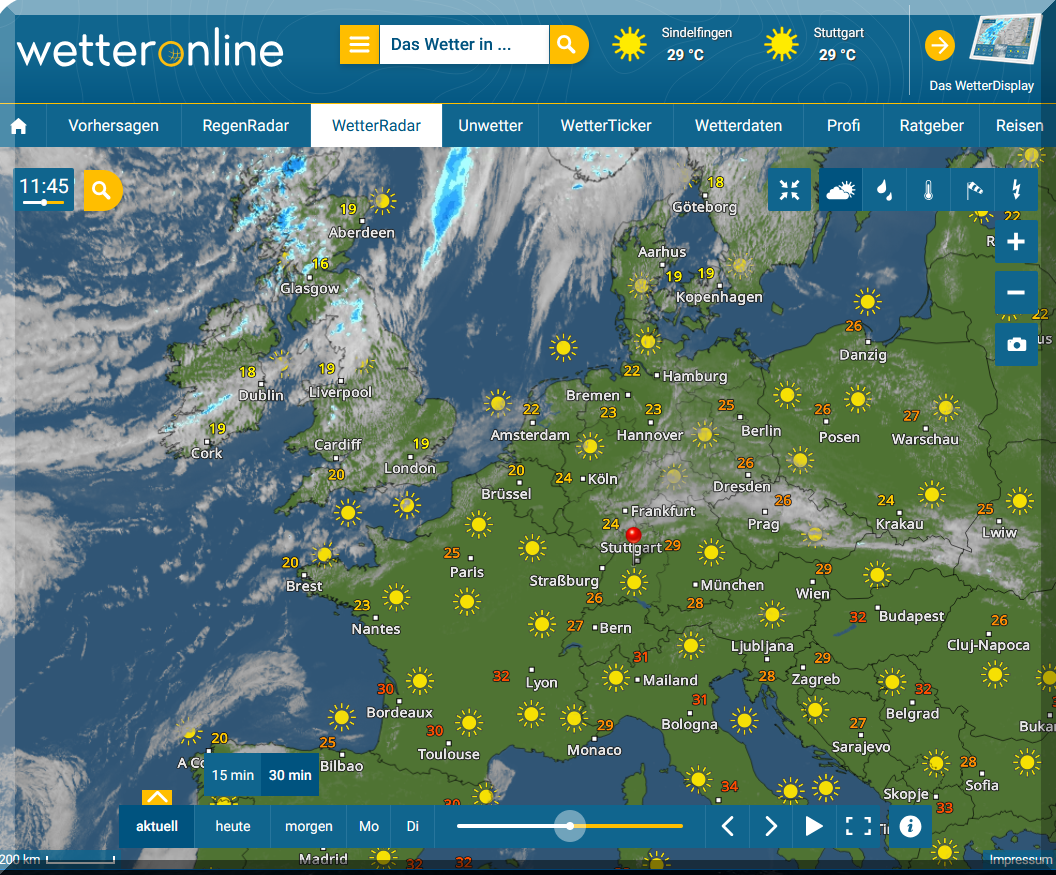This screenshot has height=875, width=1056.
Task: Open Das WetterDisplay link
Action: [x=981, y=55]
